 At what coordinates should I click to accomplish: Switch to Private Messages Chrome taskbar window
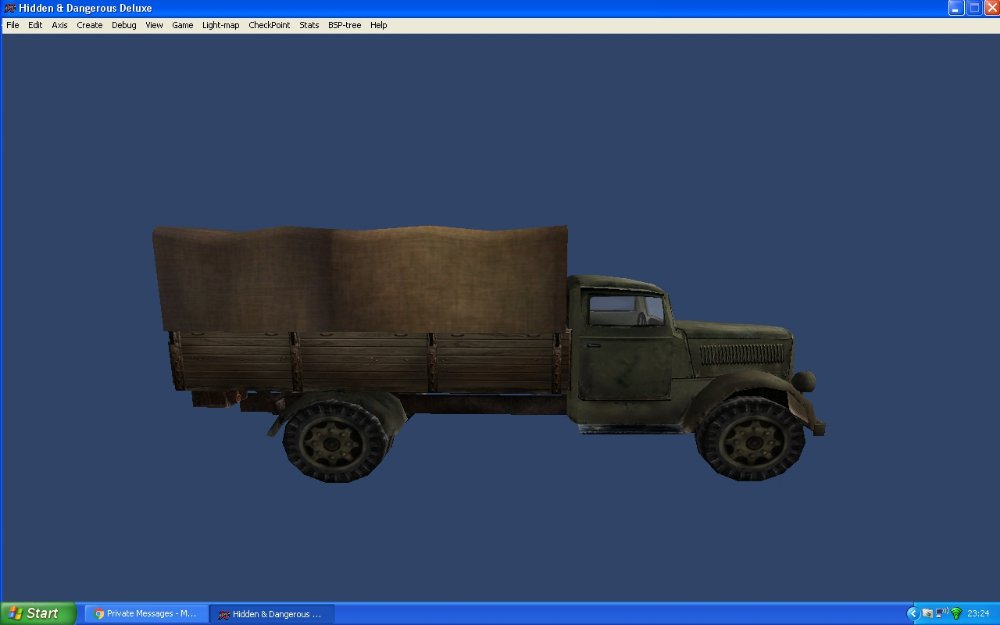[x=147, y=614]
